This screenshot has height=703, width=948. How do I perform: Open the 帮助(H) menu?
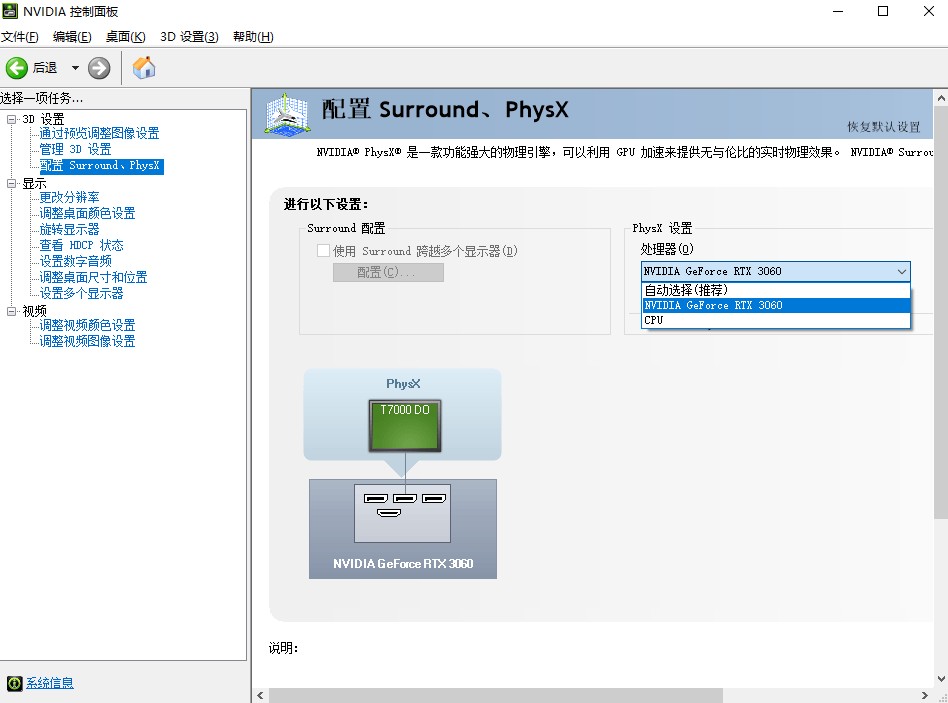point(253,37)
